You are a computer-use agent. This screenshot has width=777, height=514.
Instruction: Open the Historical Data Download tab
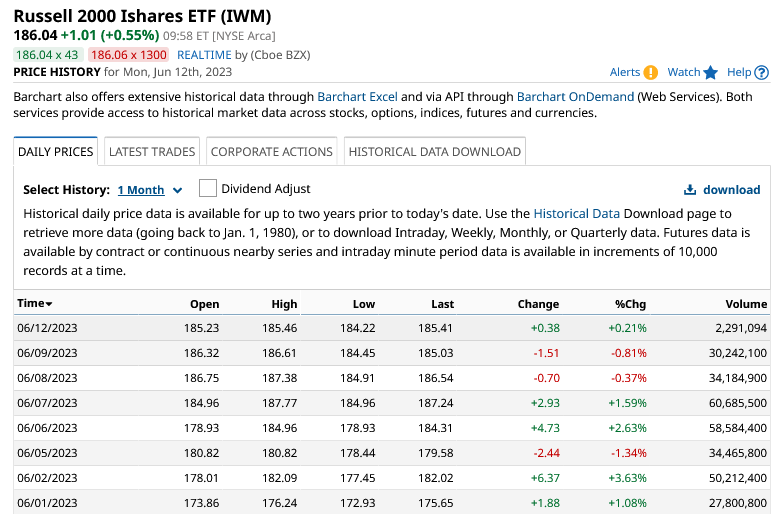pos(435,151)
